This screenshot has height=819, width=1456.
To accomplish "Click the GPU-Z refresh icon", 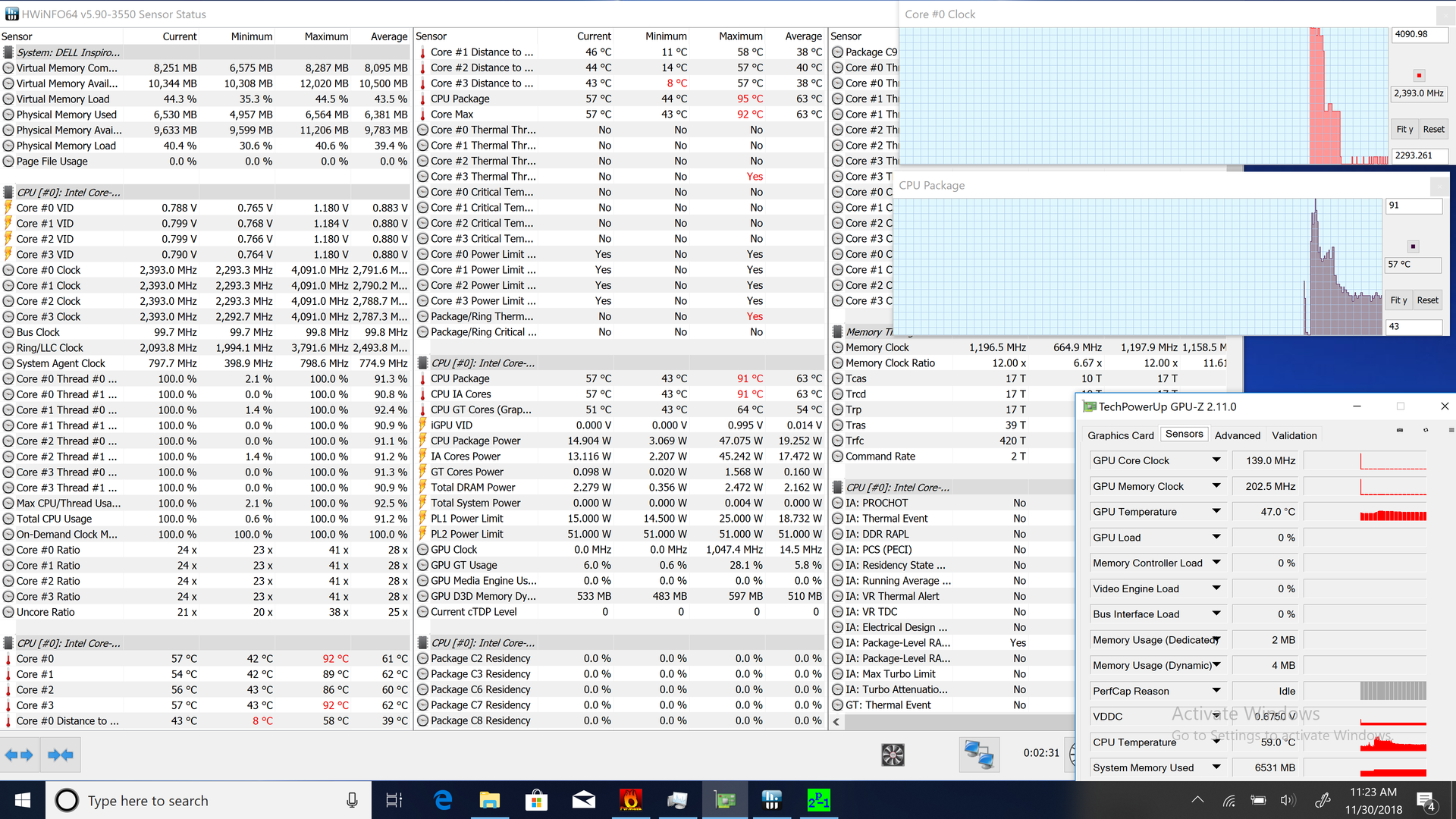I will click(1426, 431).
